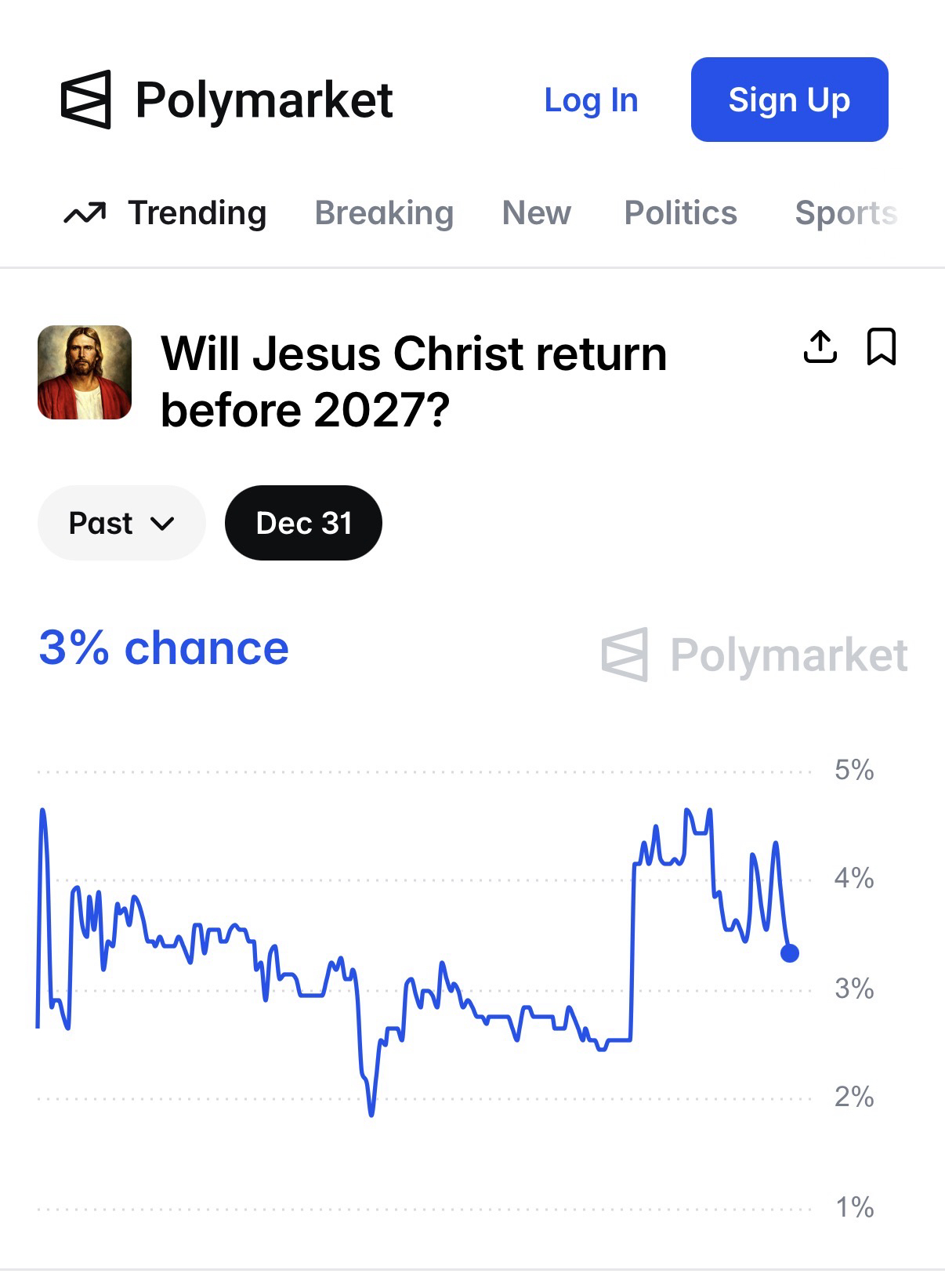Screen dimensions: 945x1288
Task: Bookmark the Jesus Christ return market
Action: (882, 346)
